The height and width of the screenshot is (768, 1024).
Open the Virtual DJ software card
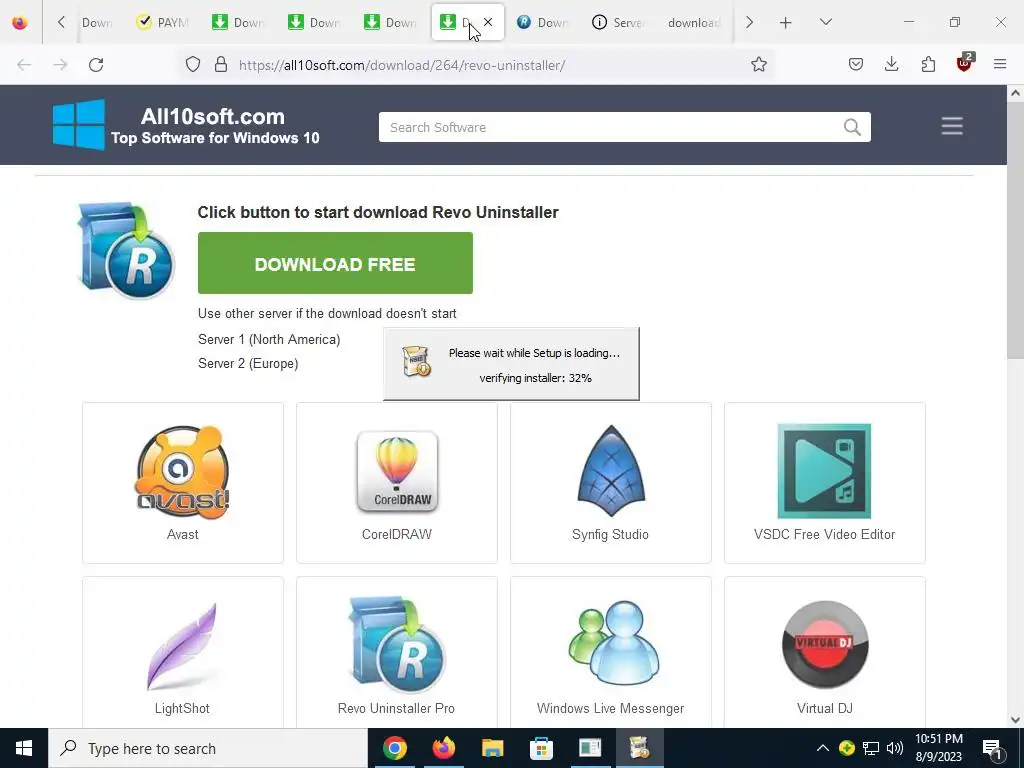pyautogui.click(x=825, y=652)
